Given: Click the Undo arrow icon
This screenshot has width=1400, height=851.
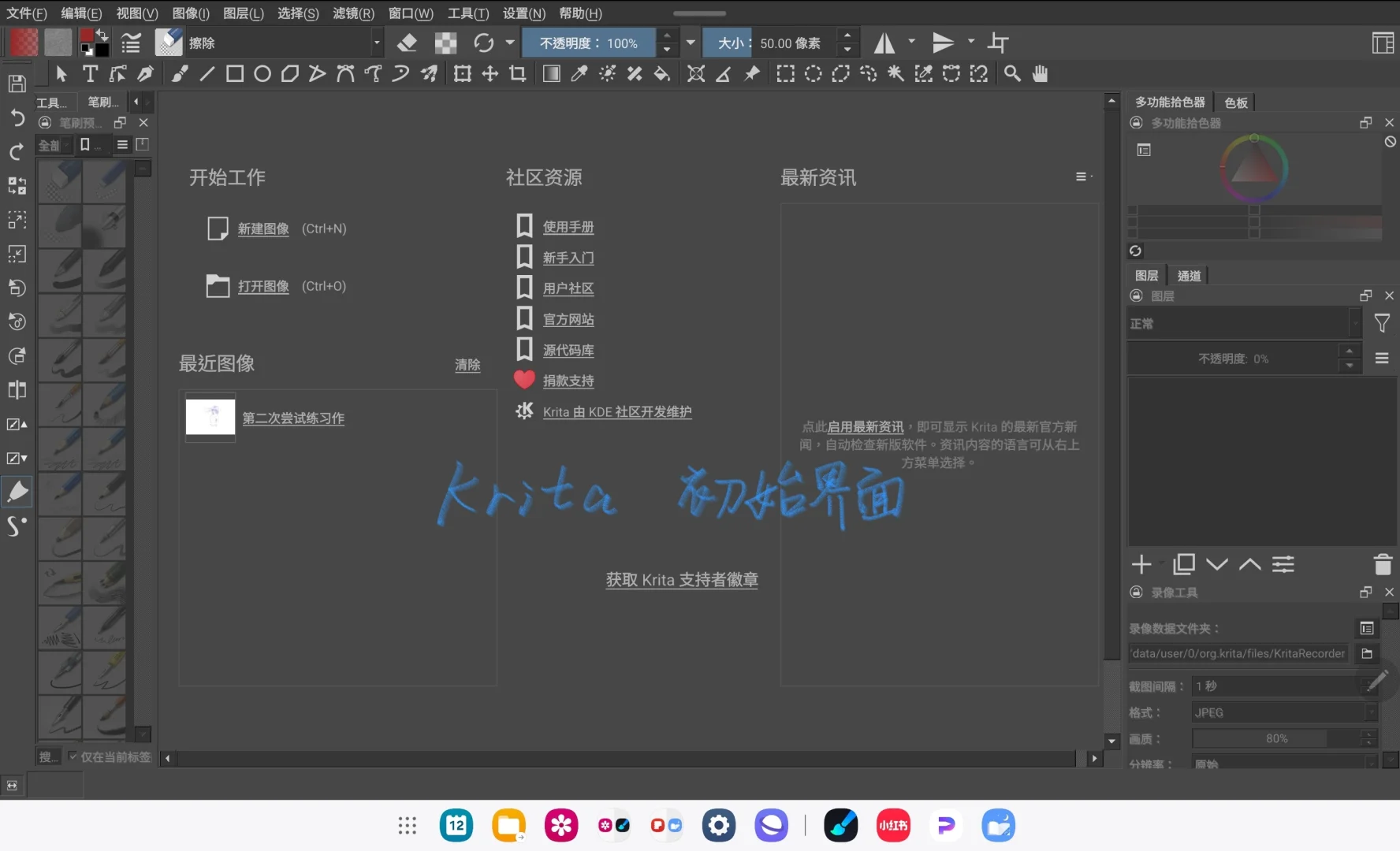Looking at the screenshot, I should pos(17,118).
